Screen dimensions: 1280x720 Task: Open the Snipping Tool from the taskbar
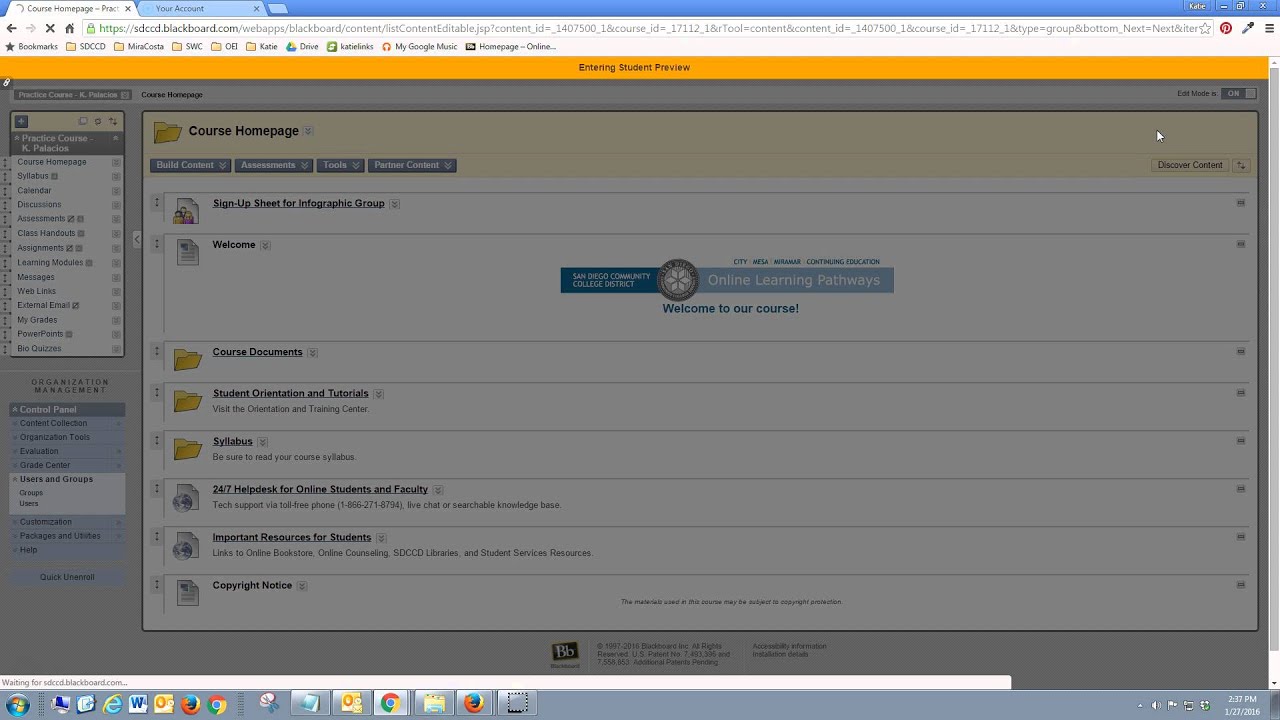pyautogui.click(x=268, y=703)
